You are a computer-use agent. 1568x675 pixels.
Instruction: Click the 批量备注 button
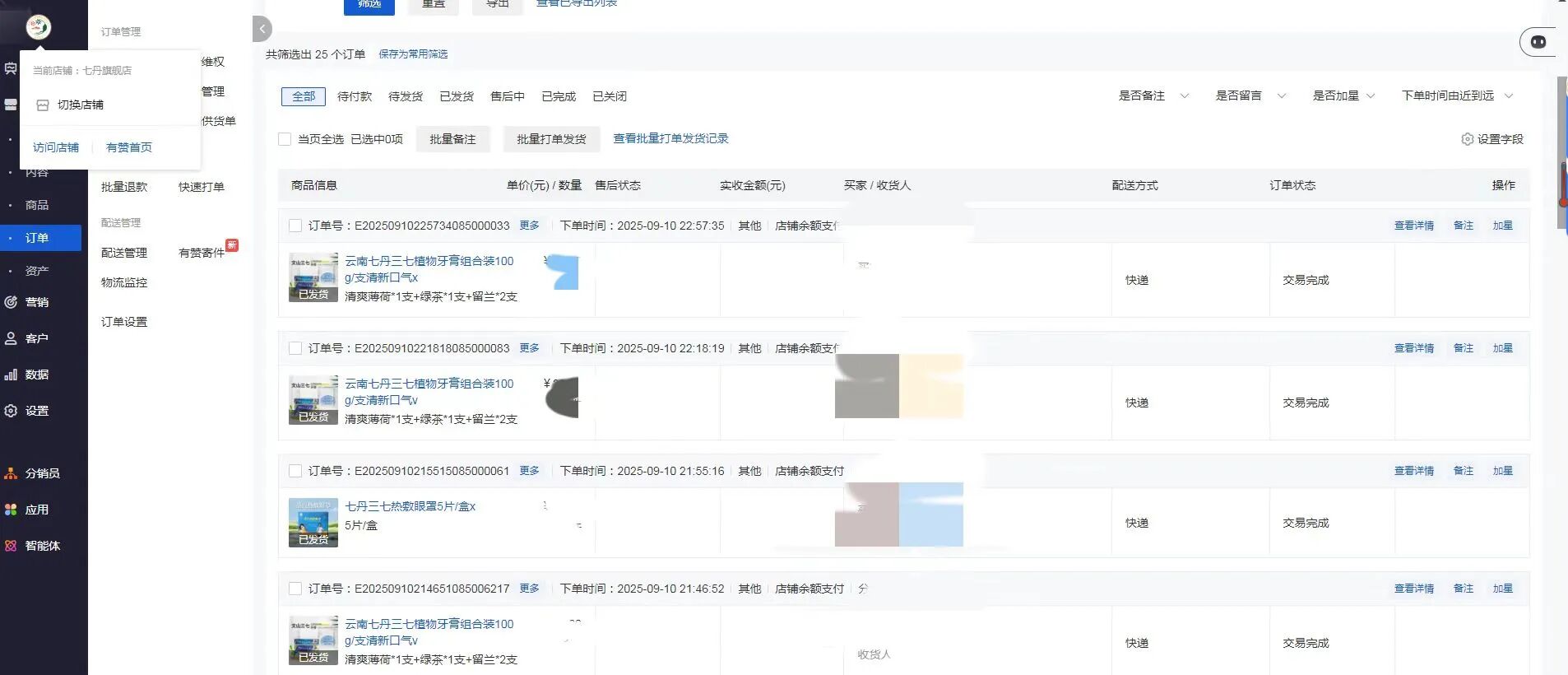tap(452, 139)
